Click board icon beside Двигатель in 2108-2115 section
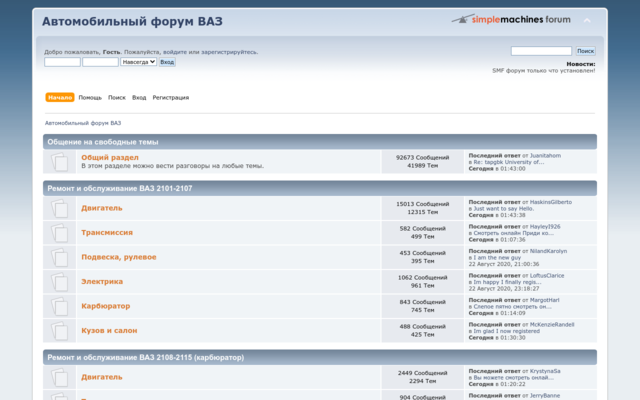The width and height of the screenshot is (640, 400). click(60, 378)
